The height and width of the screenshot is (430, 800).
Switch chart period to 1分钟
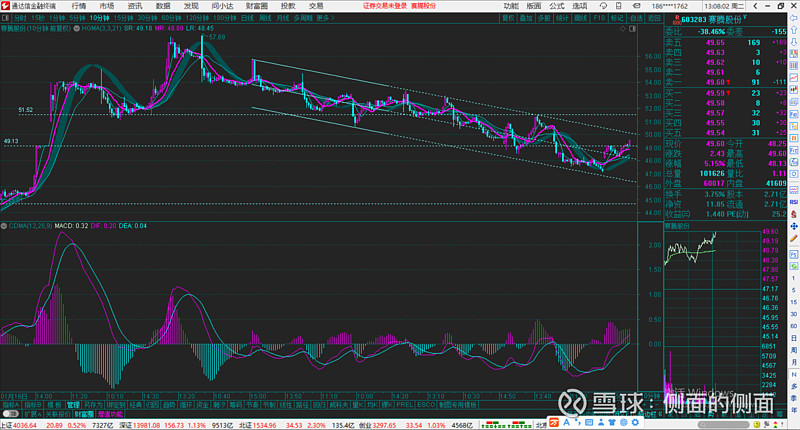[x=57, y=18]
